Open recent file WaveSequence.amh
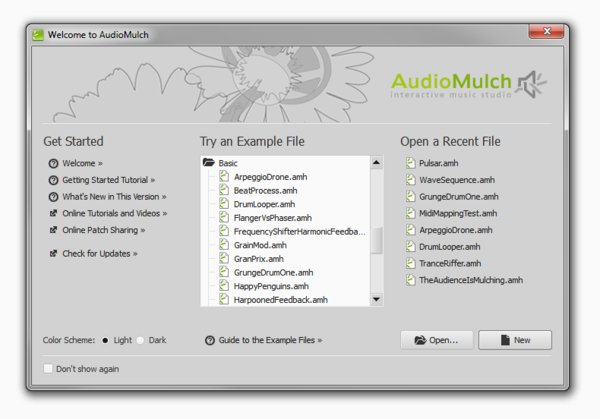The image size is (600, 419). [457, 180]
